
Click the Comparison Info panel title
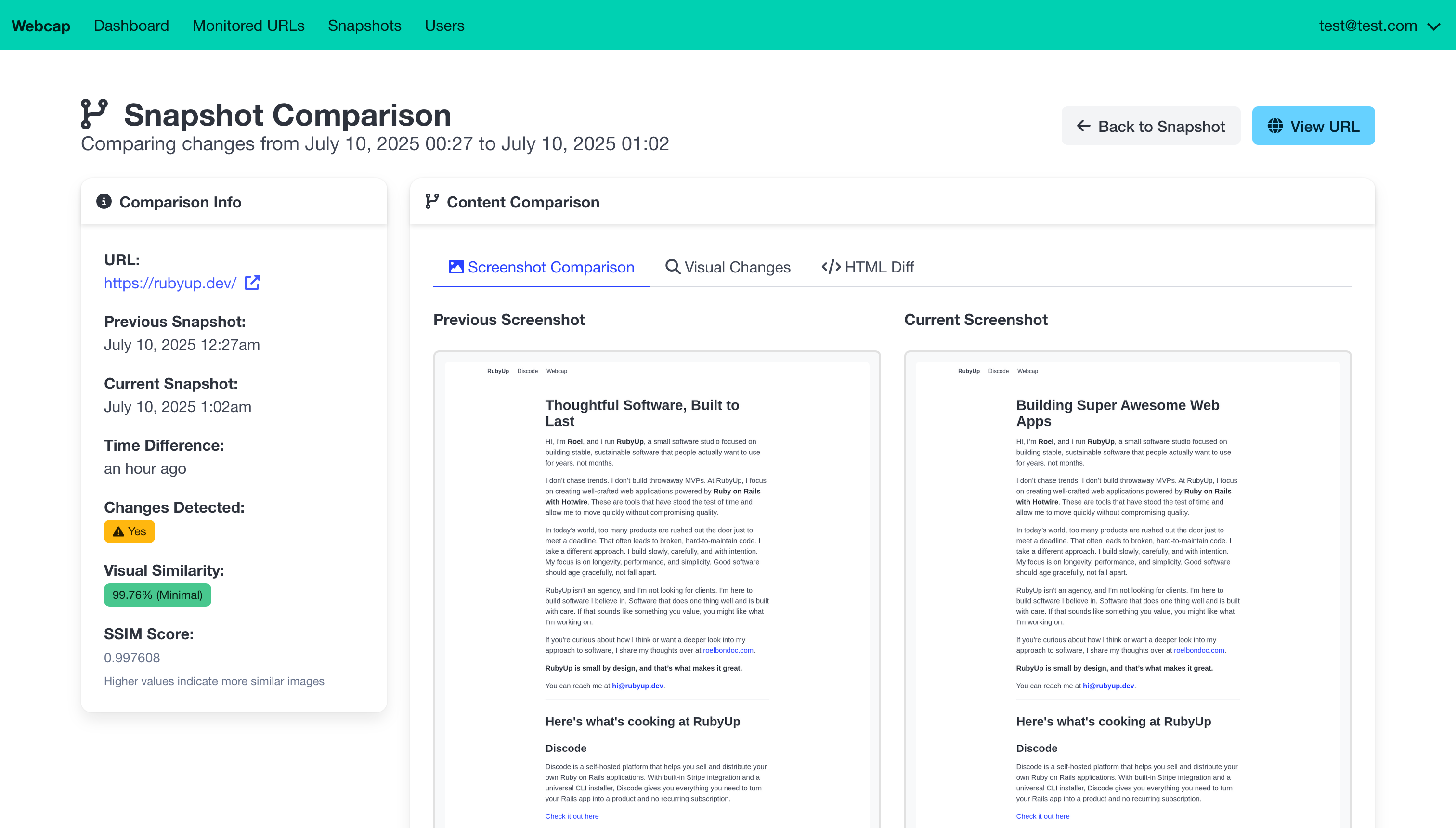[180, 202]
